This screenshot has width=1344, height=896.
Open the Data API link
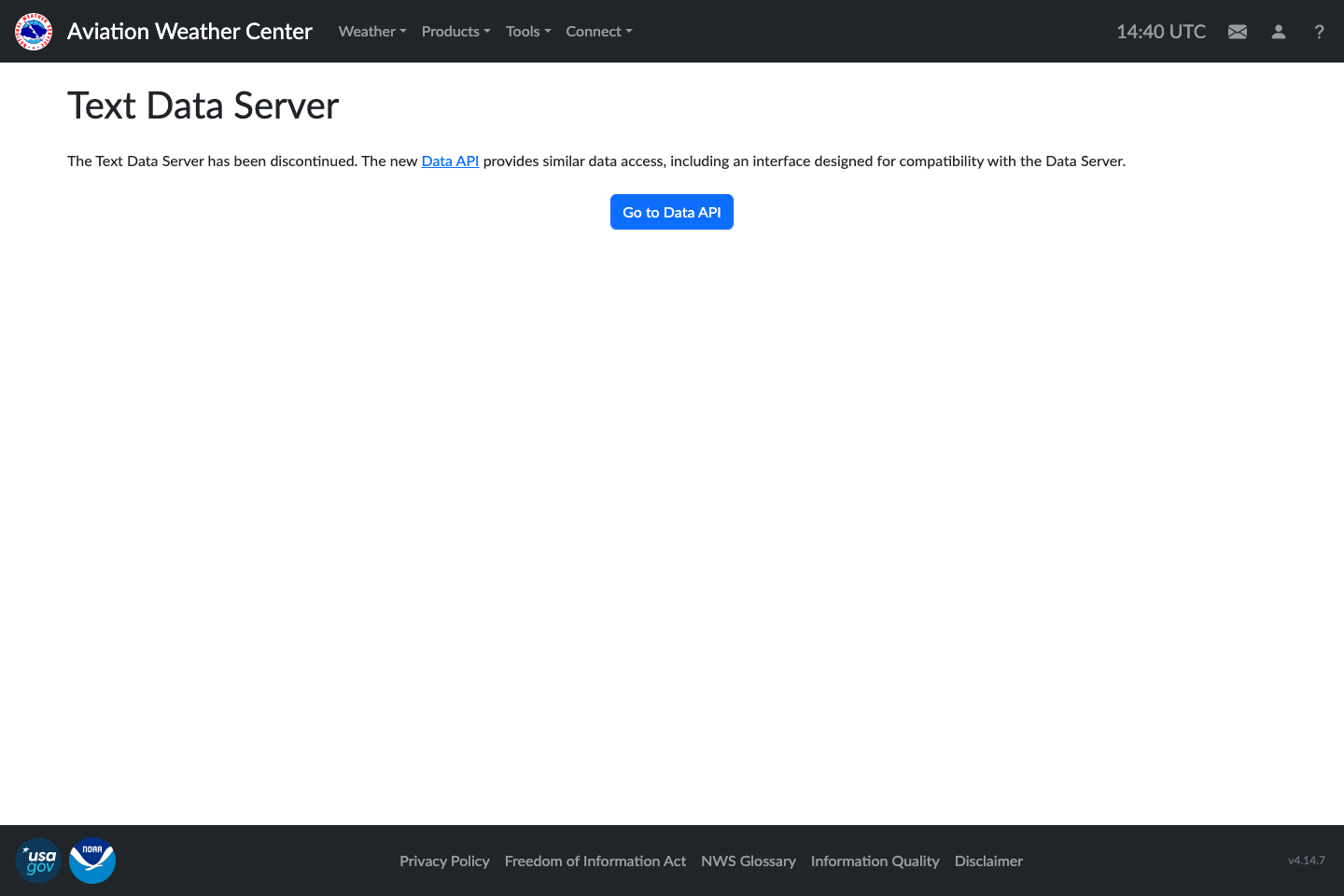(450, 161)
